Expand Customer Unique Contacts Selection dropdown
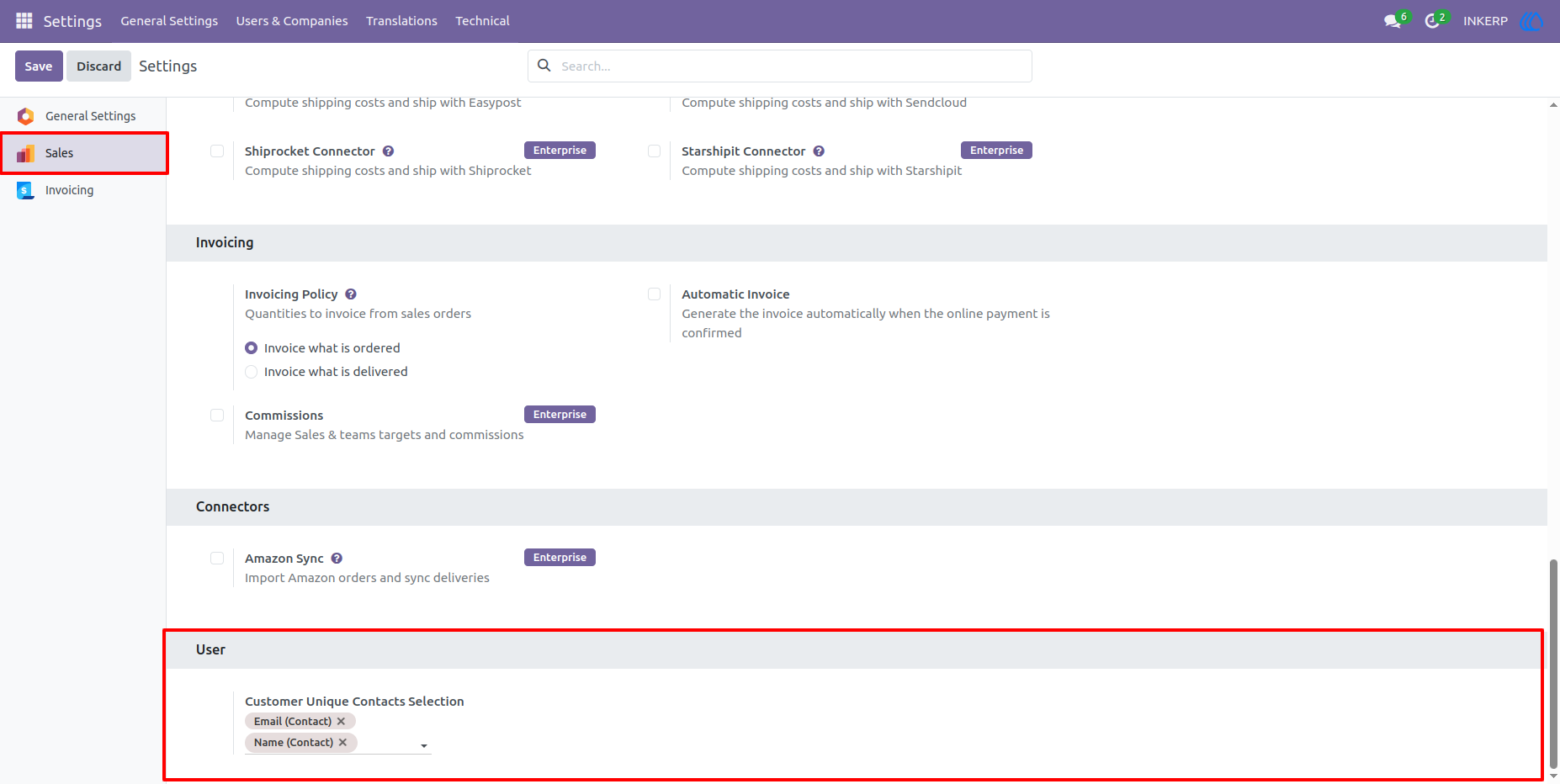The width and height of the screenshot is (1560, 784). (424, 746)
